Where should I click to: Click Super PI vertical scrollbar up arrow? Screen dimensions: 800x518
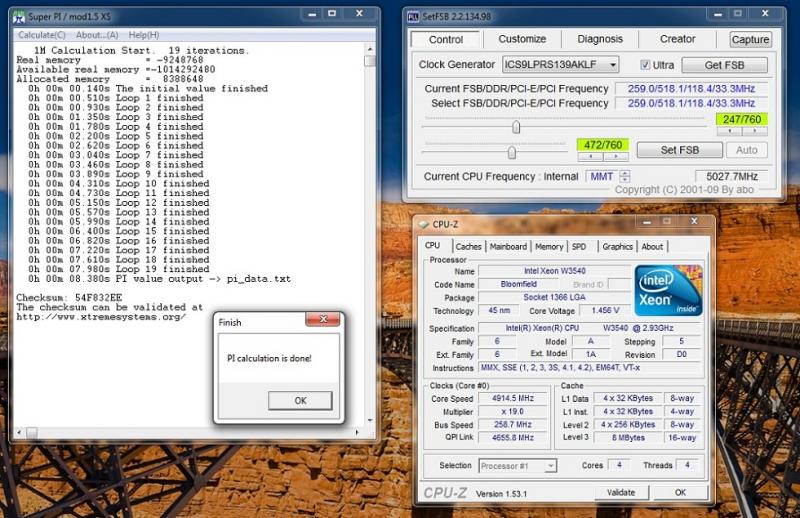click(x=370, y=50)
